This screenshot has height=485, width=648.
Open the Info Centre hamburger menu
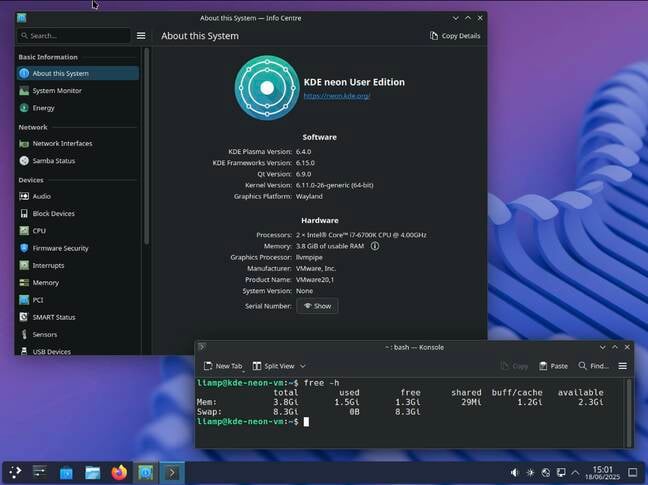[x=141, y=36]
